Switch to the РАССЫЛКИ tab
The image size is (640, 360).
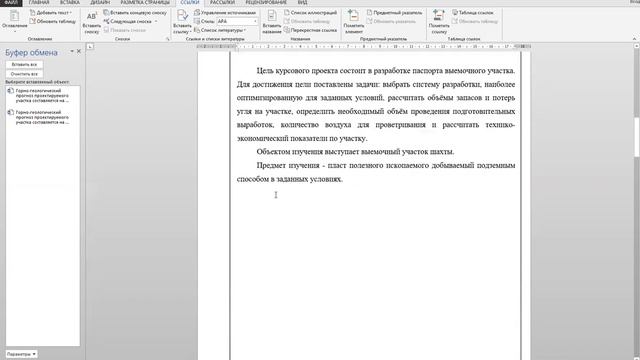[x=222, y=2]
